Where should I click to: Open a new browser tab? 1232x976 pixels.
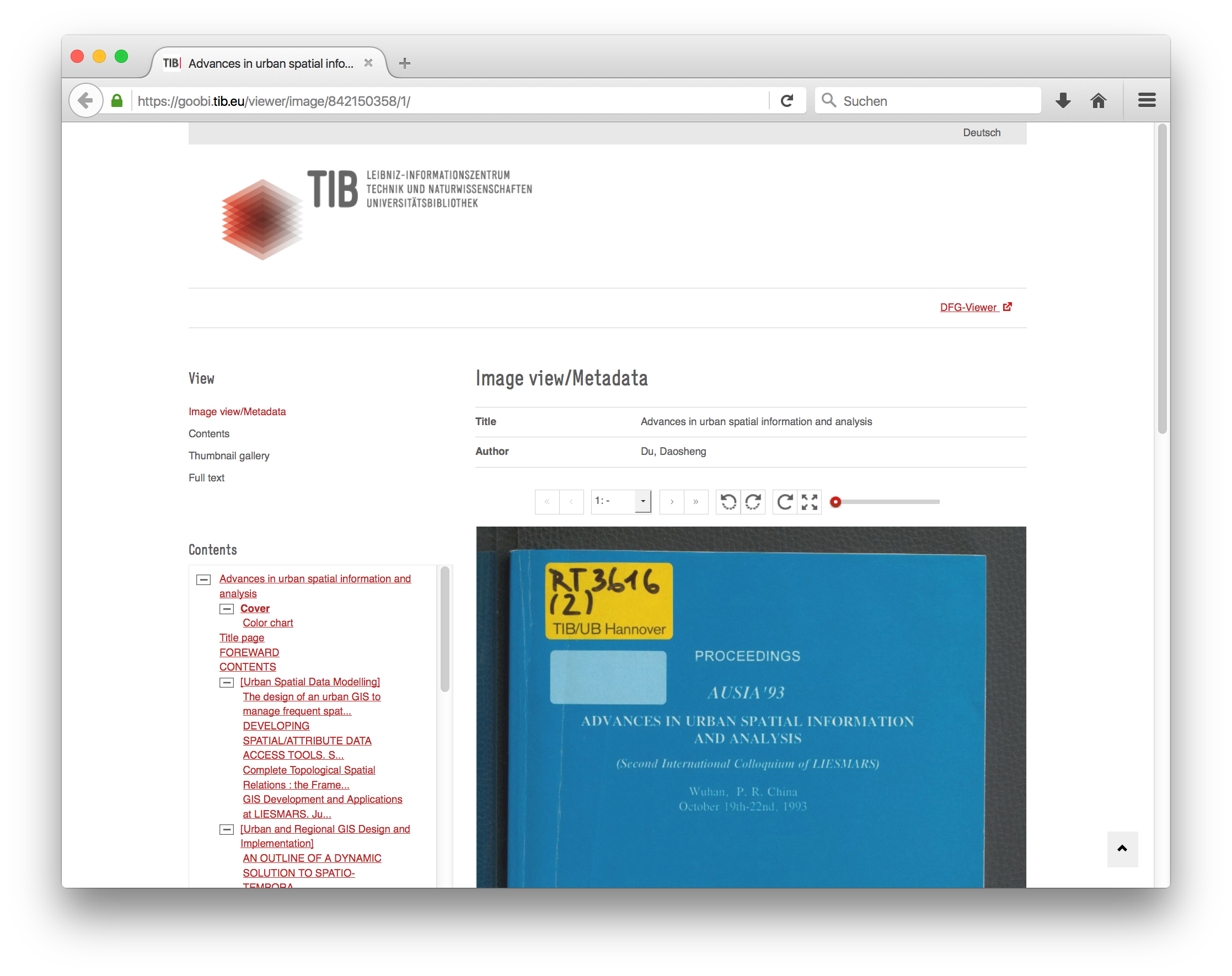pyautogui.click(x=405, y=63)
